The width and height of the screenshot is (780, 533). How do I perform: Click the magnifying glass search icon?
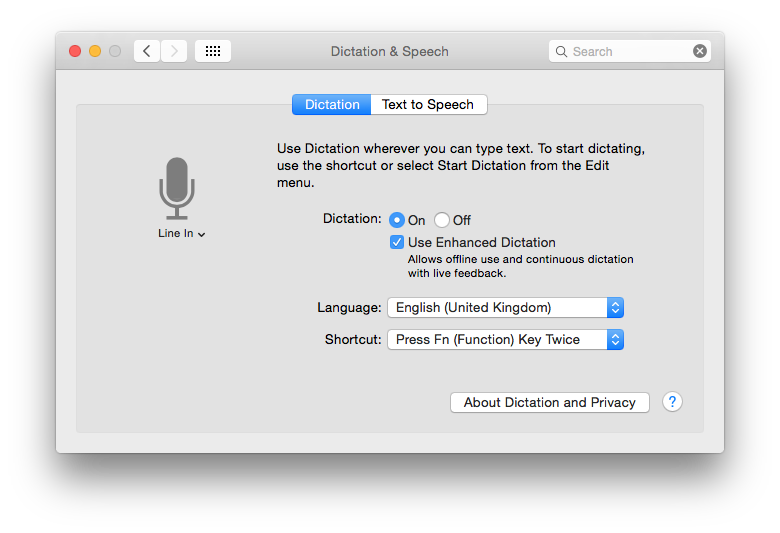pyautogui.click(x=562, y=51)
